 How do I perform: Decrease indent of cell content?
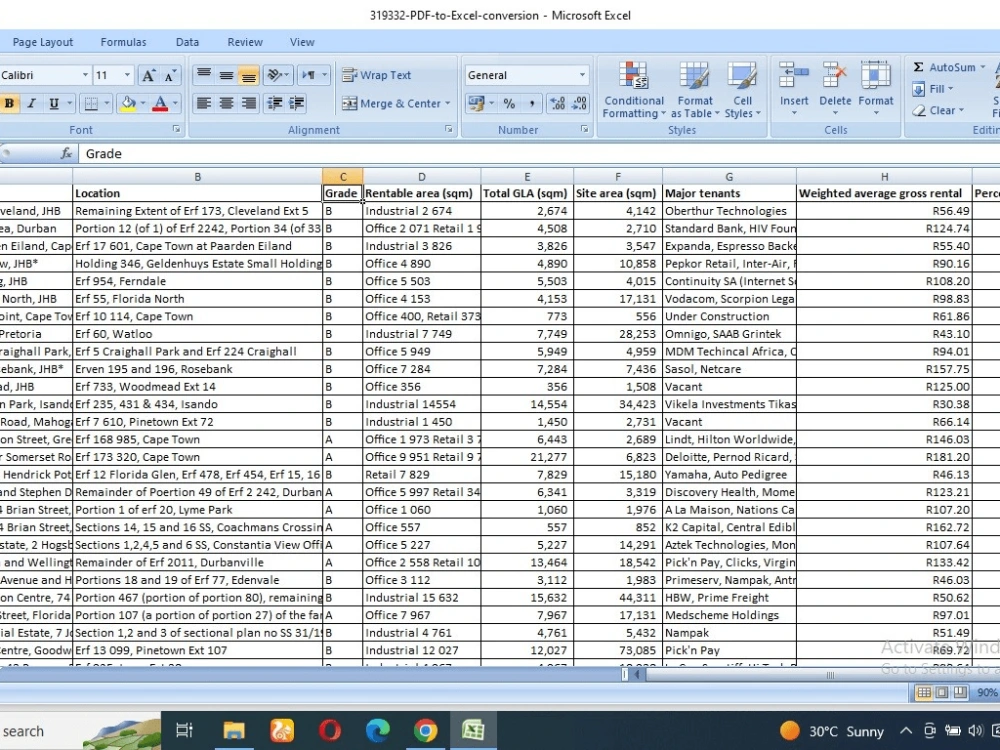pos(275,103)
